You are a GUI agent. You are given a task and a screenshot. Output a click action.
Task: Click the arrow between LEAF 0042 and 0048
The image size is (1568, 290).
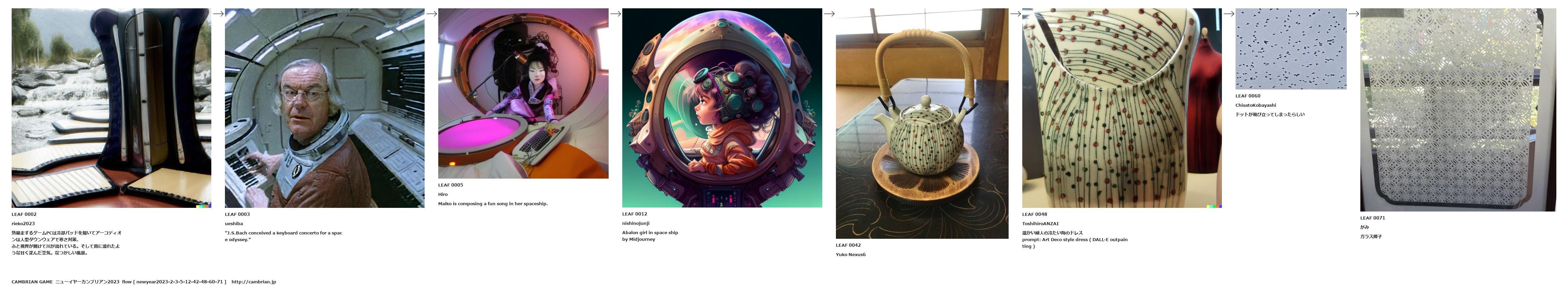1015,13
